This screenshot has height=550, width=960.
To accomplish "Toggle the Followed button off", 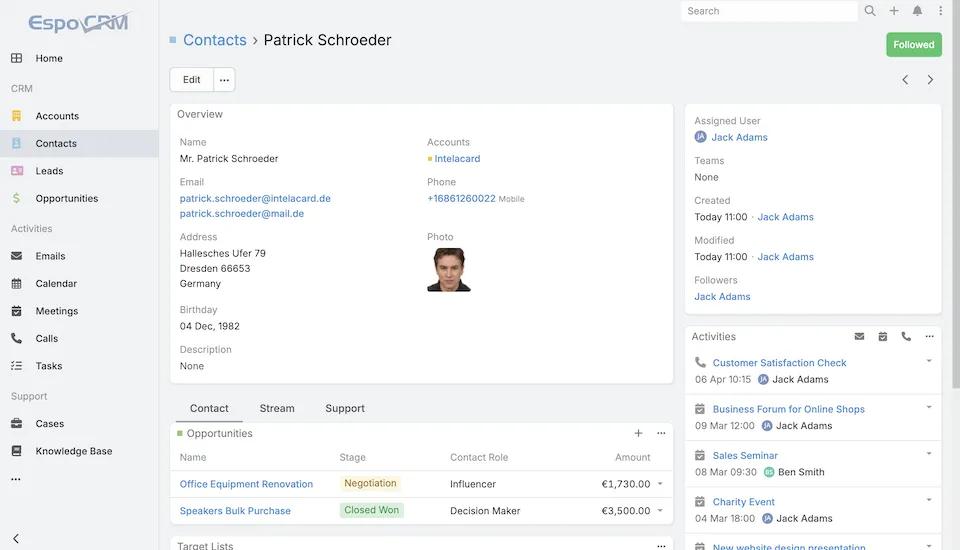I will pos(913,45).
